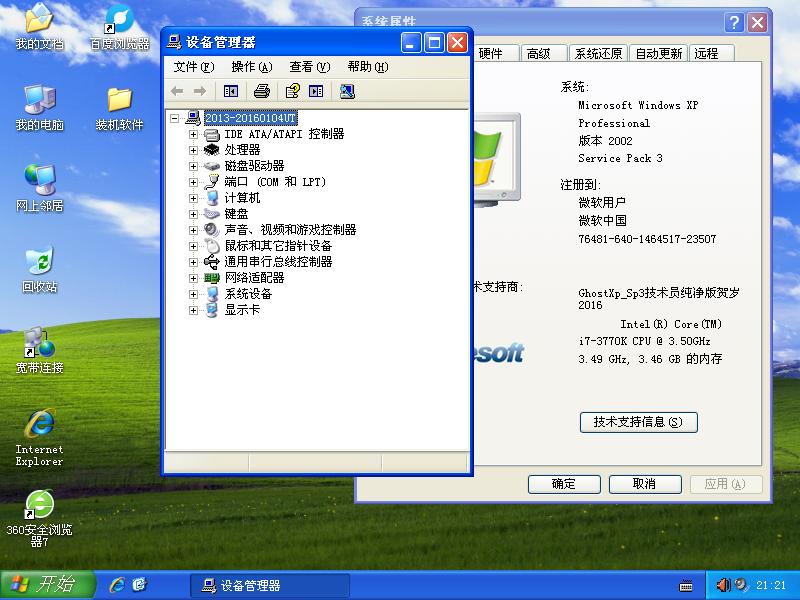Screen dimensions: 800x600
Task: Select the 360安全浏览器7 desktop shortcut
Action: [39, 519]
